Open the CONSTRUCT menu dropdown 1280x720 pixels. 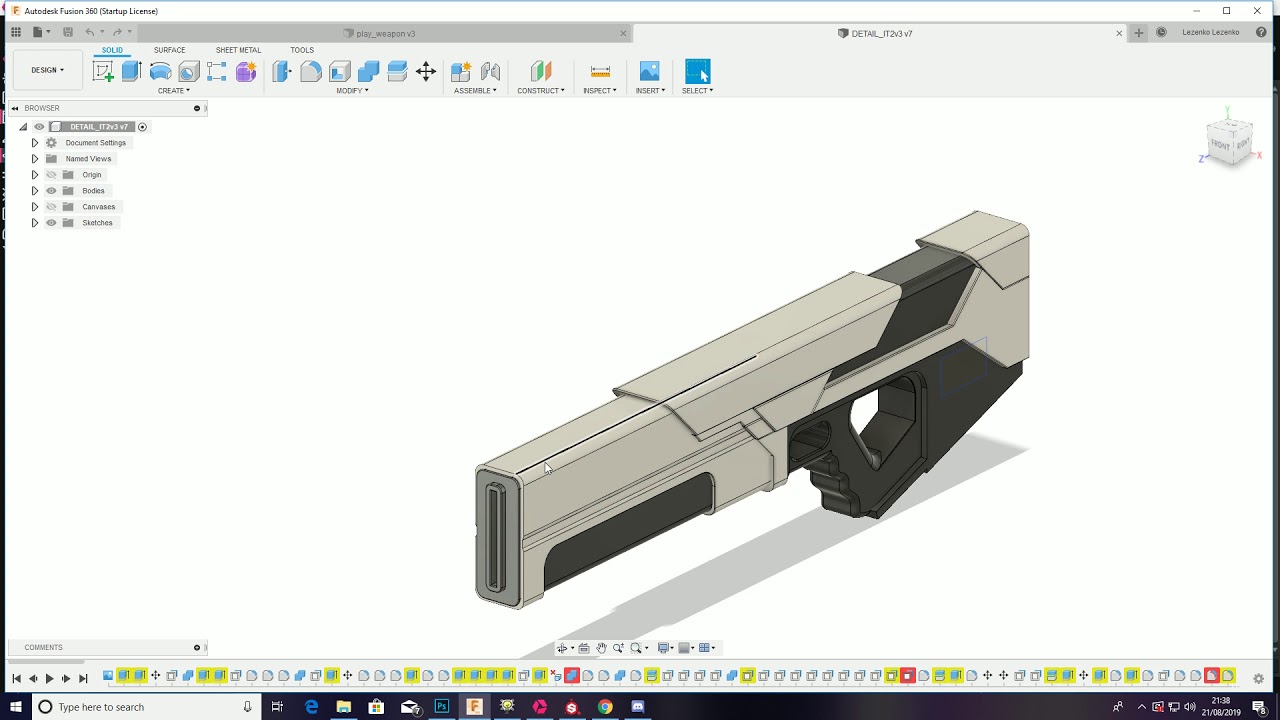pos(541,91)
